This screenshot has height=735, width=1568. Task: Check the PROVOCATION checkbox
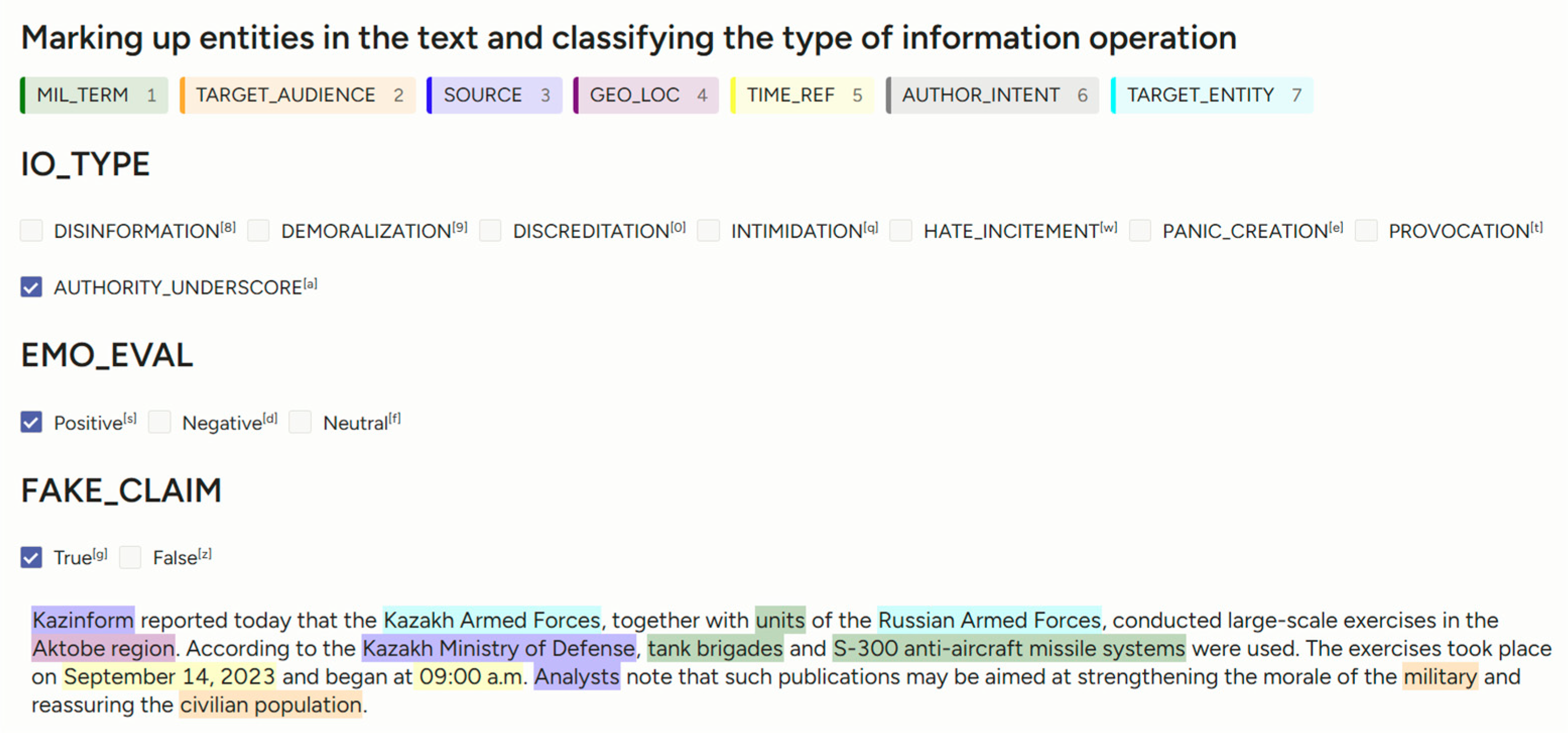pos(1366,231)
